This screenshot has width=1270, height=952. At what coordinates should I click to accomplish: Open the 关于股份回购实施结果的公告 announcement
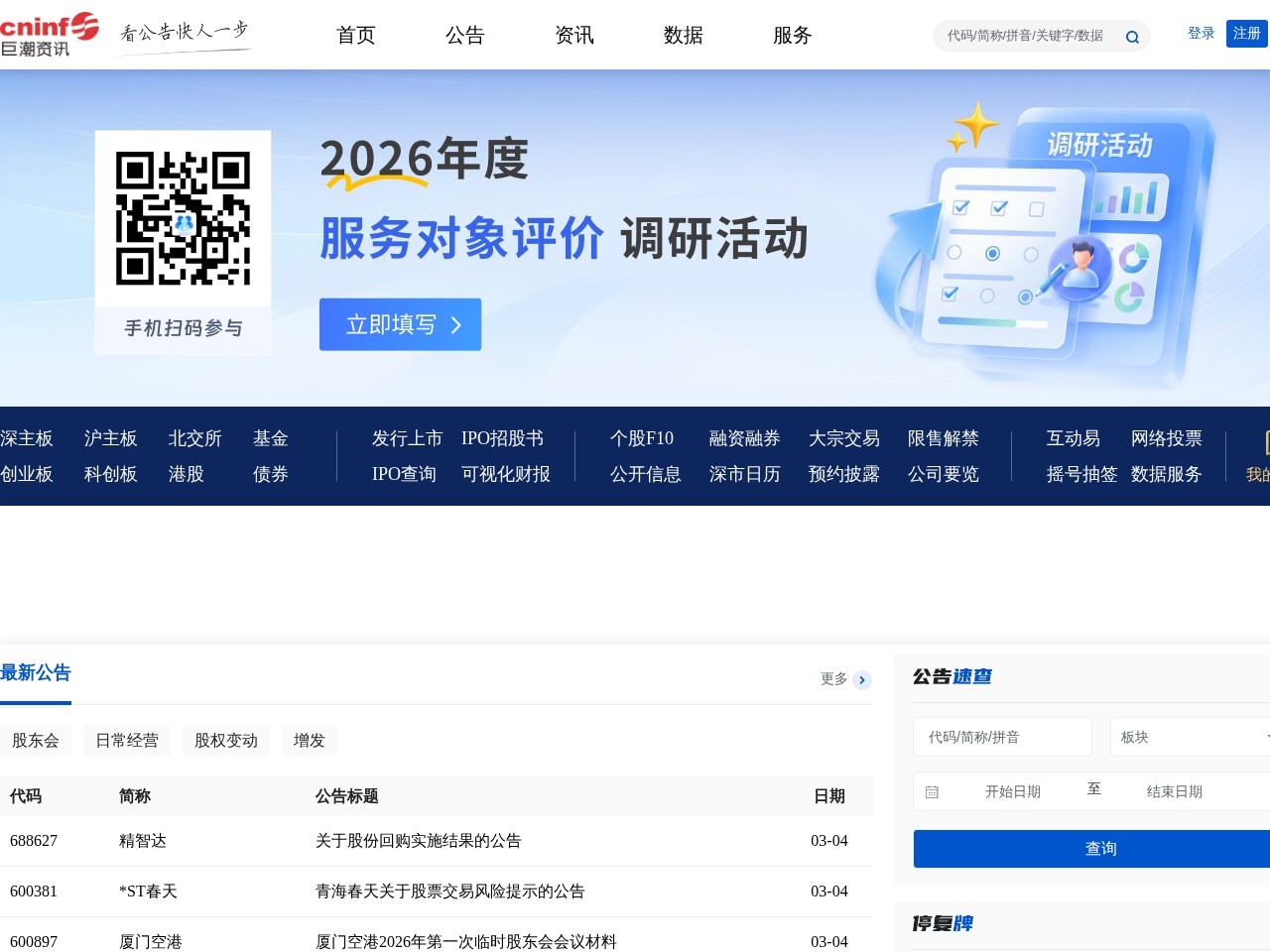(x=418, y=841)
